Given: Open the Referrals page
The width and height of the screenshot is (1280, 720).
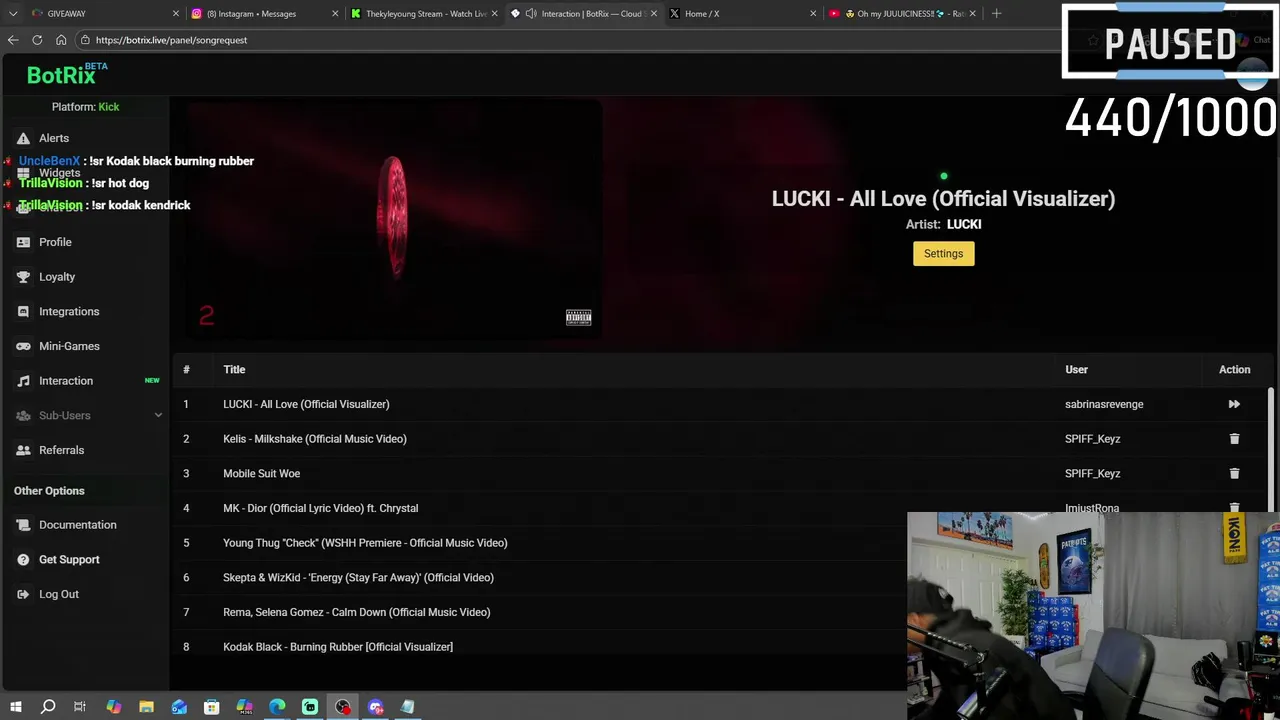Looking at the screenshot, I should pos(61,450).
